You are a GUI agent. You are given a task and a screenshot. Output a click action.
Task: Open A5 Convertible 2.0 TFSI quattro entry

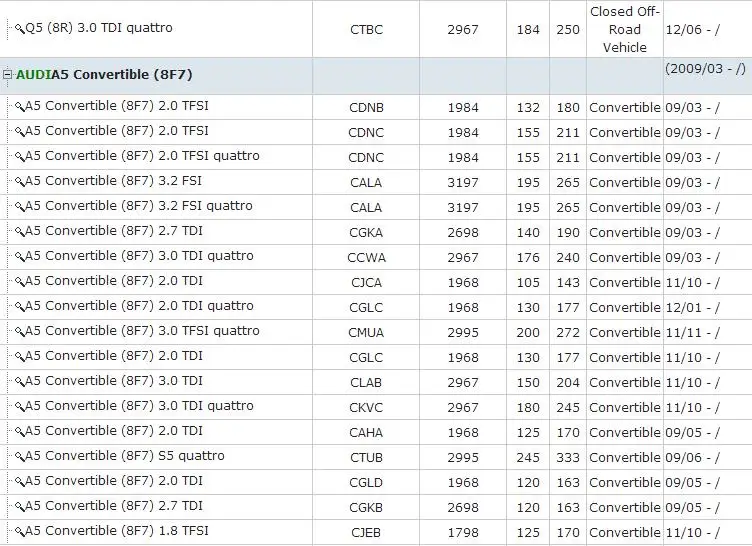(x=142, y=156)
